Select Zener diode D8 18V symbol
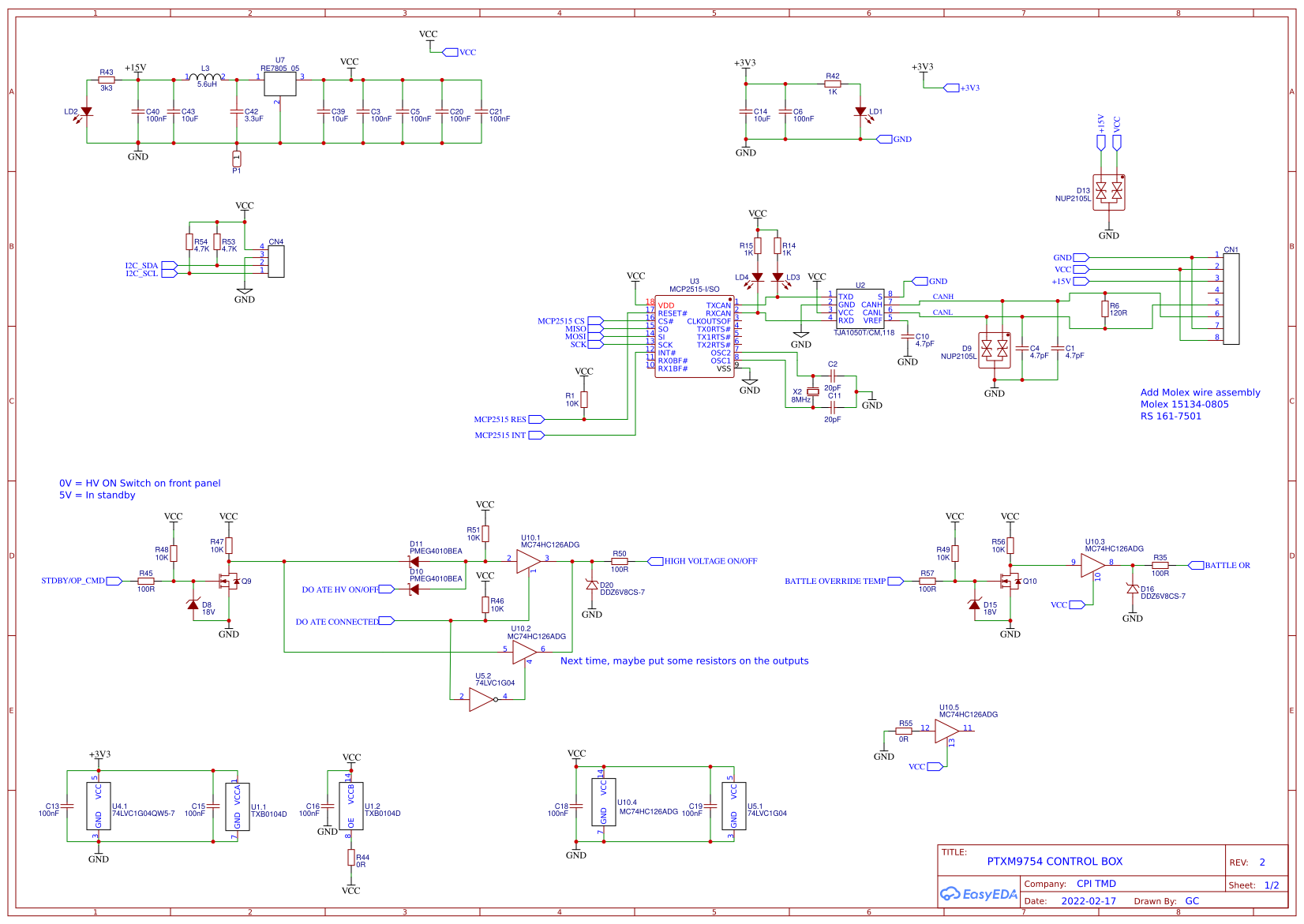The width and height of the screenshot is (1304, 924). click(x=192, y=604)
